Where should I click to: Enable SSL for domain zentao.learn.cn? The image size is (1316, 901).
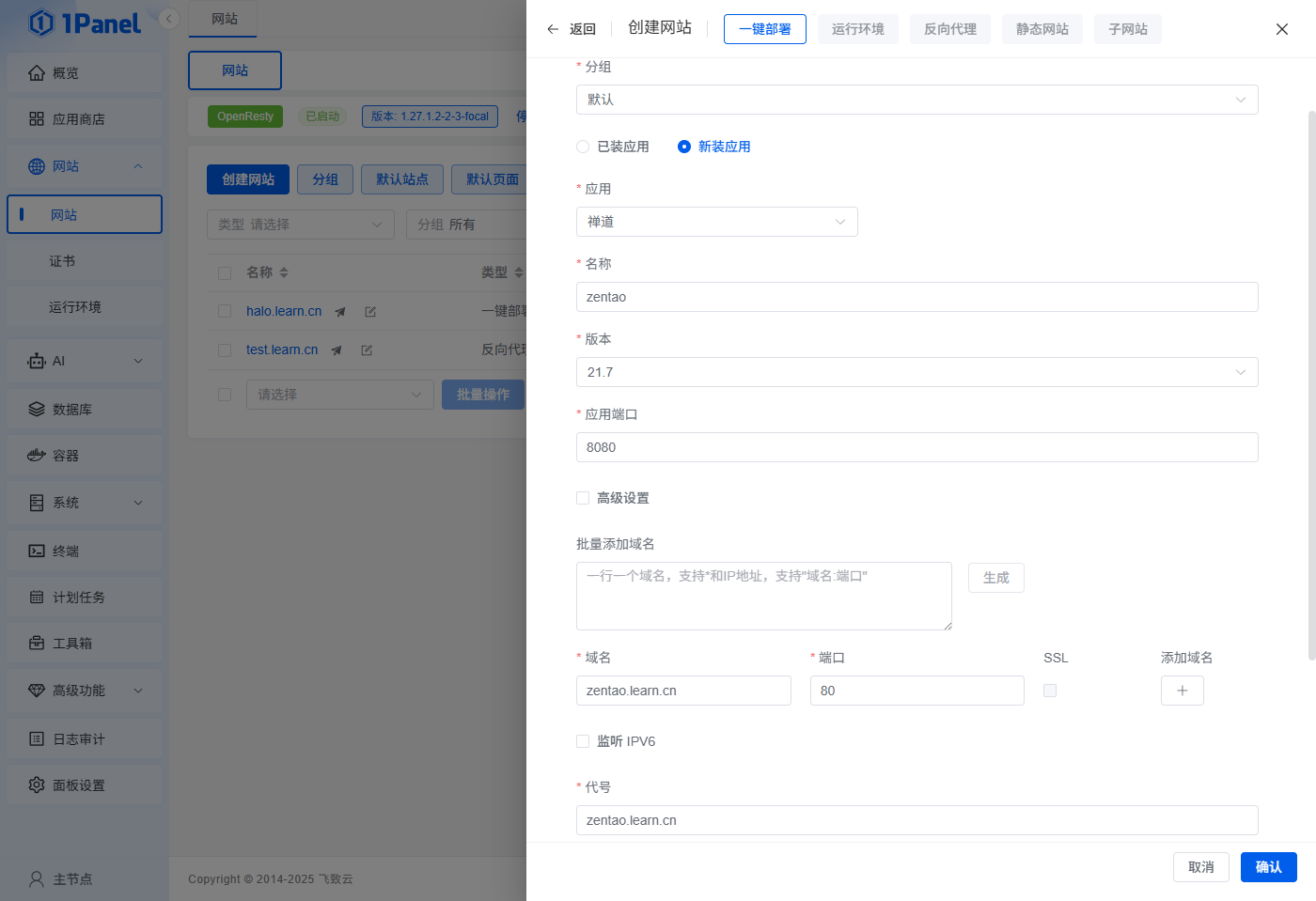[1050, 690]
